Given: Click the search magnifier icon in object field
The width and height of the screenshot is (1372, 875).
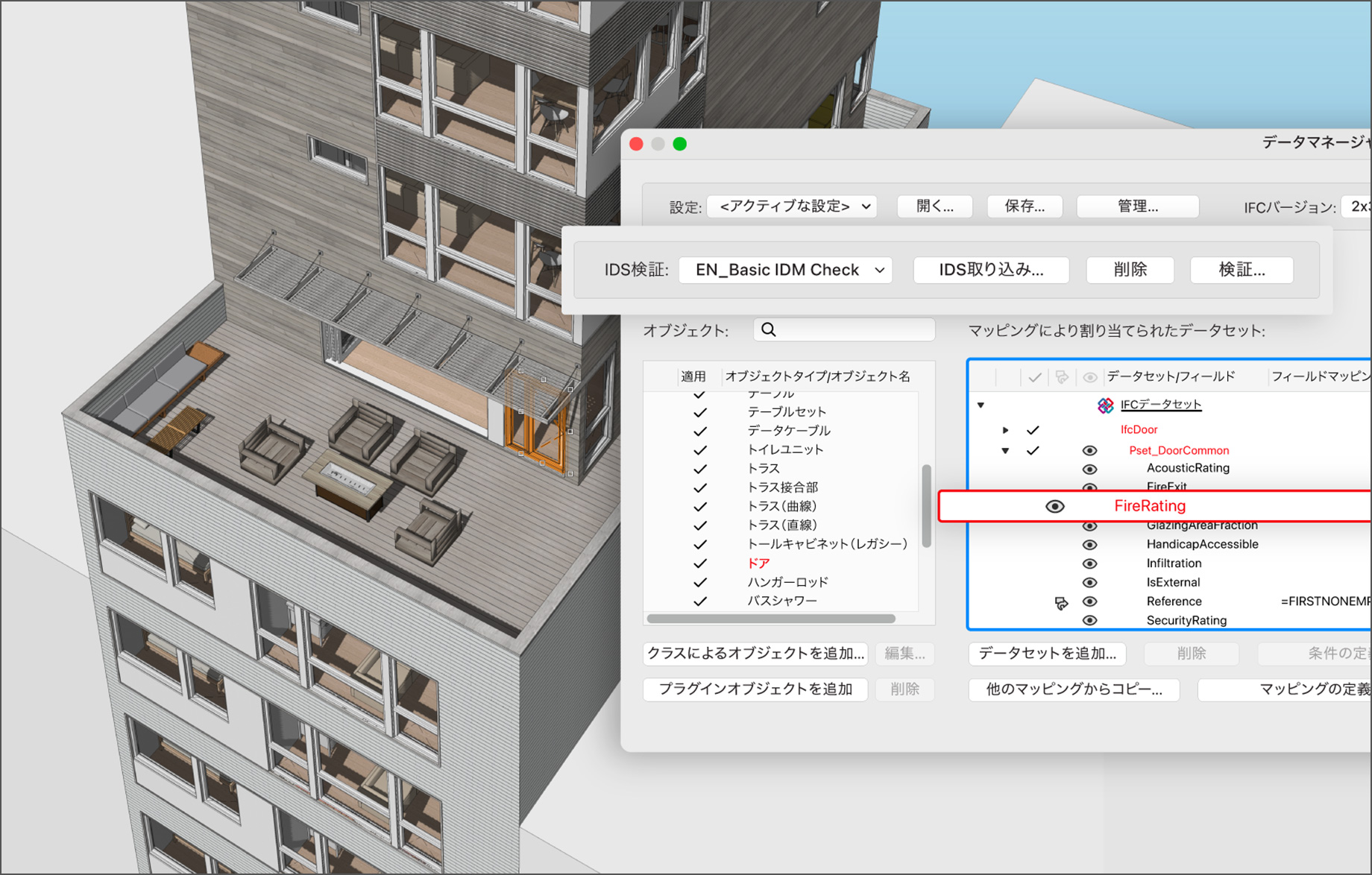Looking at the screenshot, I should point(769,329).
